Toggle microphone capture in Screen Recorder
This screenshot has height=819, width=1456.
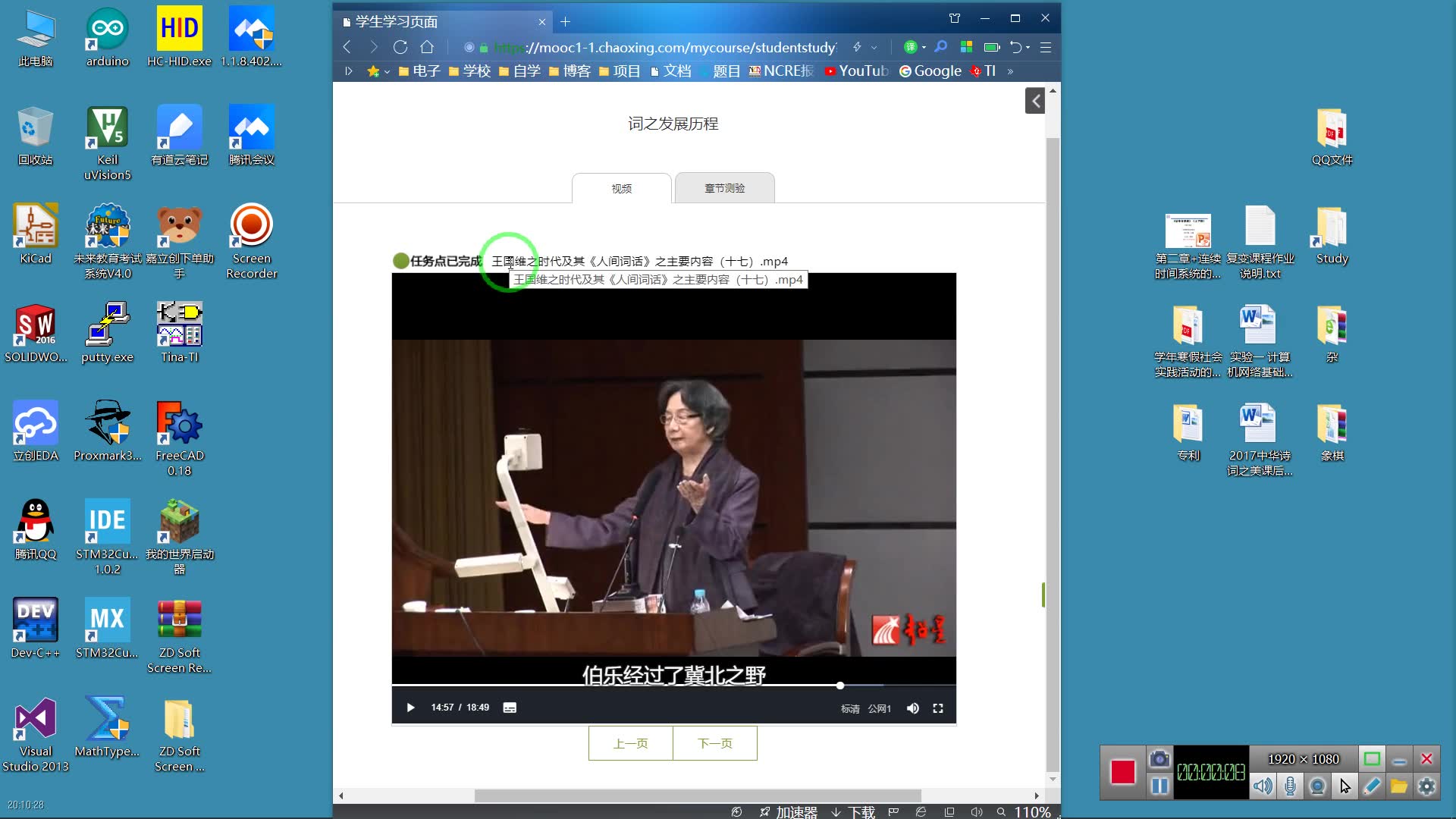click(1291, 786)
